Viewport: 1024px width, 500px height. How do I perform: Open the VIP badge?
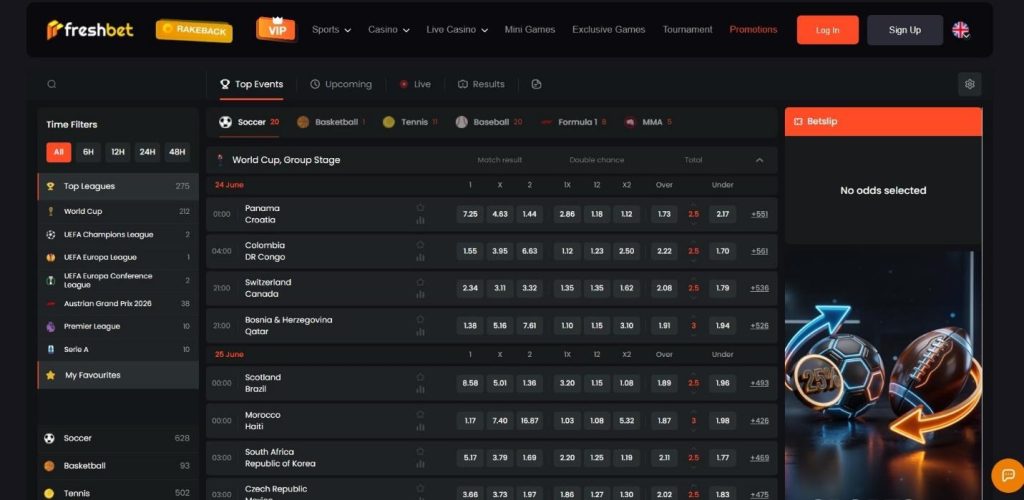click(276, 29)
